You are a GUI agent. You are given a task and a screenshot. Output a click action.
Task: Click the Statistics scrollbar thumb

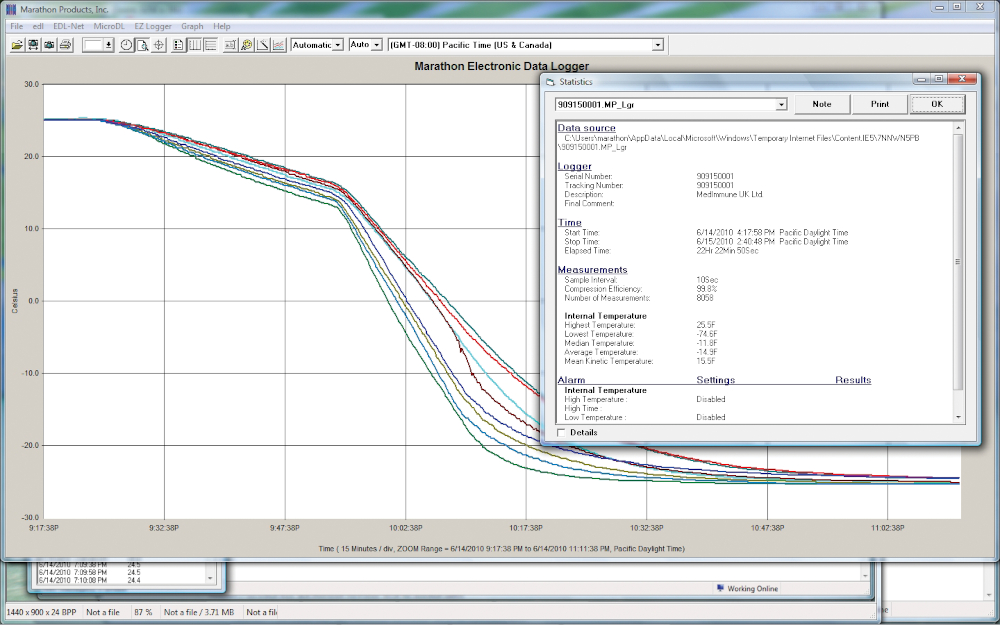[x=959, y=261]
